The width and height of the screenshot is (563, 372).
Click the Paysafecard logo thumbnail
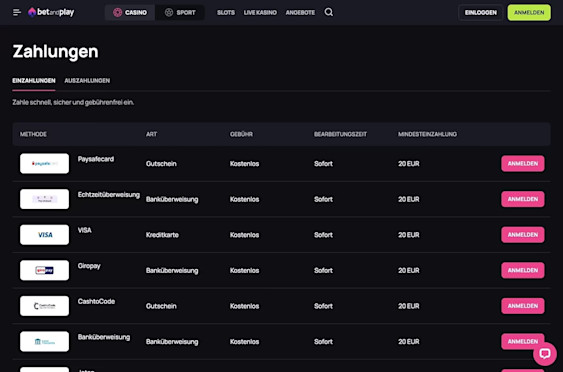45,163
